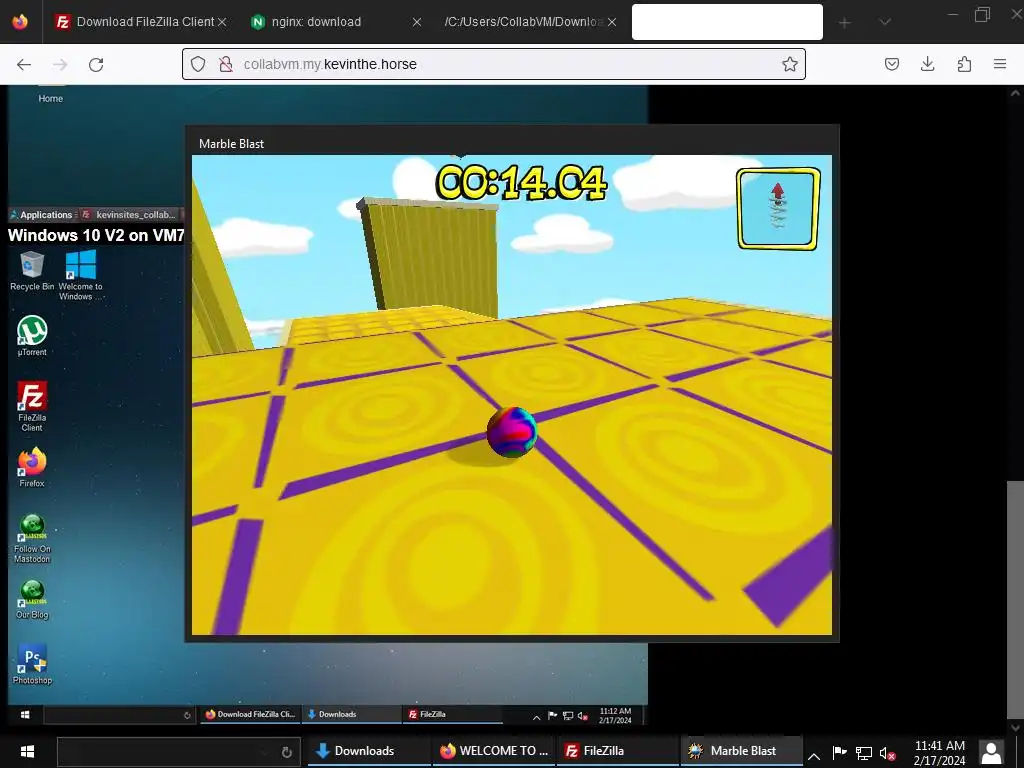The image size is (1024, 768).
Task: Select the kevinsites_collab... panel item
Action: (129, 214)
